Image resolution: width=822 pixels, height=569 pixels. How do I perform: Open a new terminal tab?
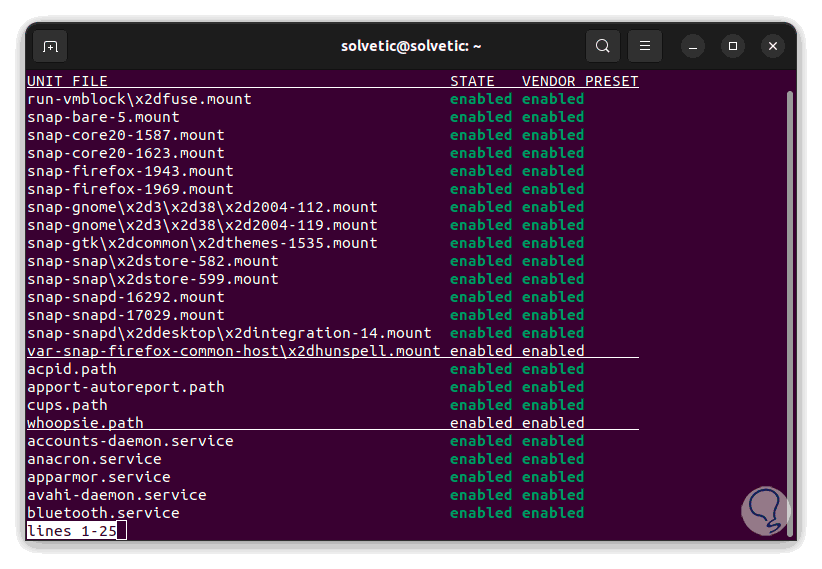[x=50, y=46]
